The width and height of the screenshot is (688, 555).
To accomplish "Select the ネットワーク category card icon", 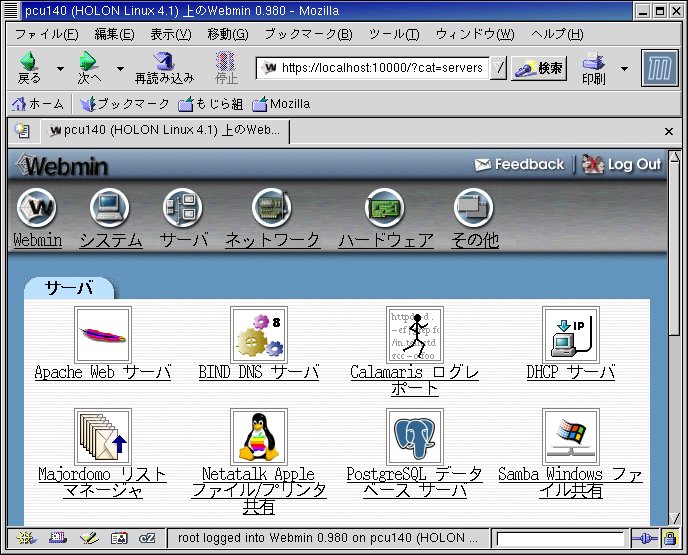I will (272, 208).
